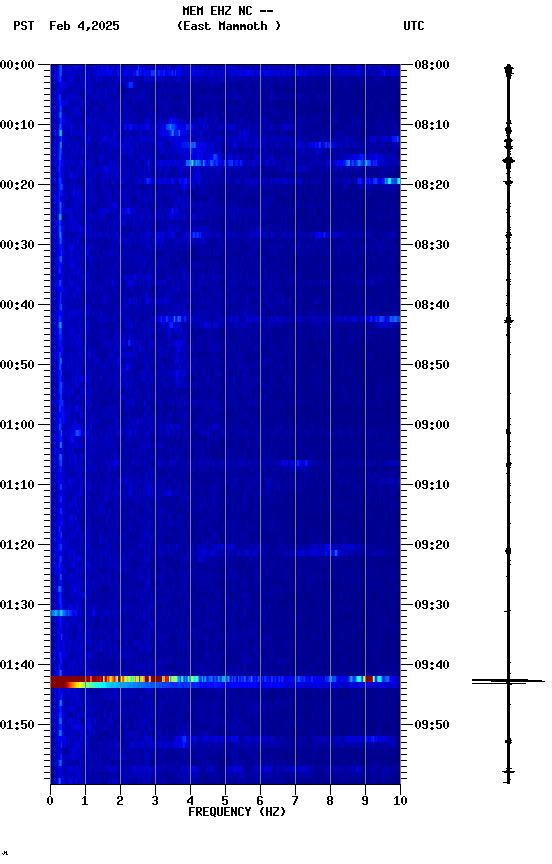Image resolution: width=552 pixels, height=864 pixels.
Task: Click the UTC time label 08:30
Action: point(432,245)
